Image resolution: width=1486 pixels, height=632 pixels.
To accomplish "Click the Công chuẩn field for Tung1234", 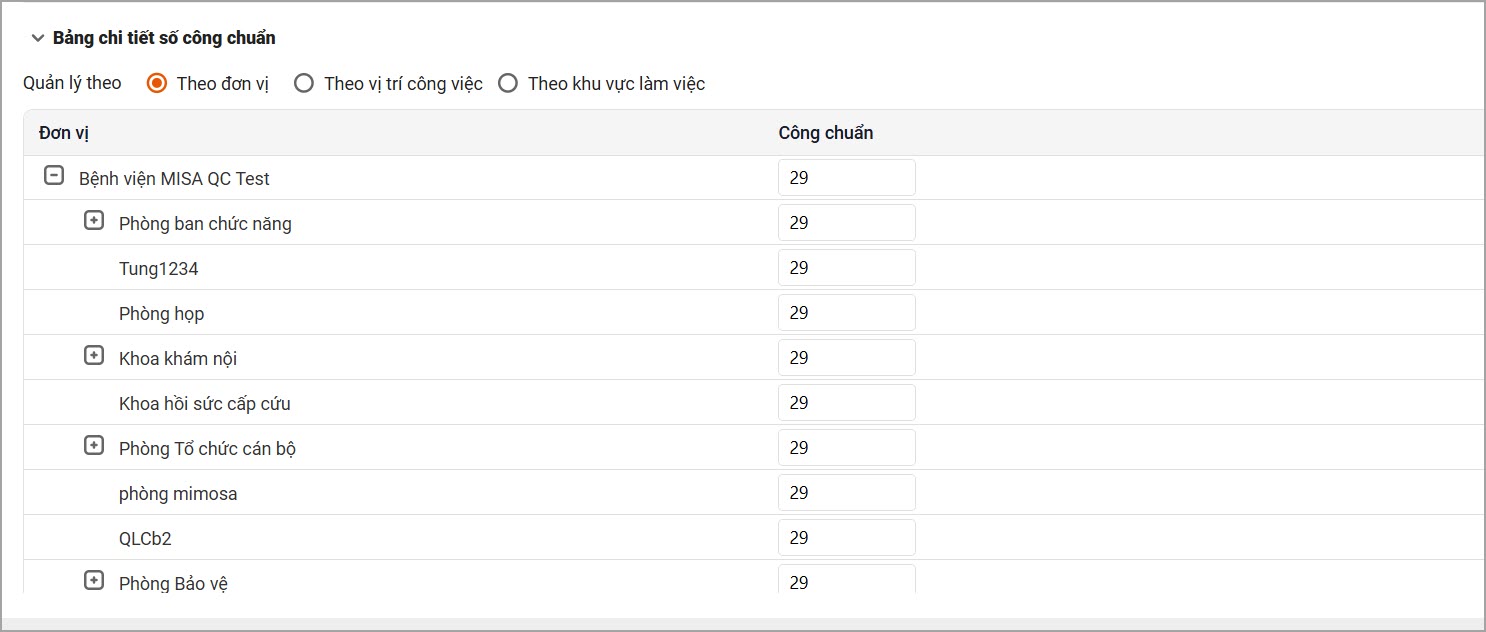I will 846,268.
